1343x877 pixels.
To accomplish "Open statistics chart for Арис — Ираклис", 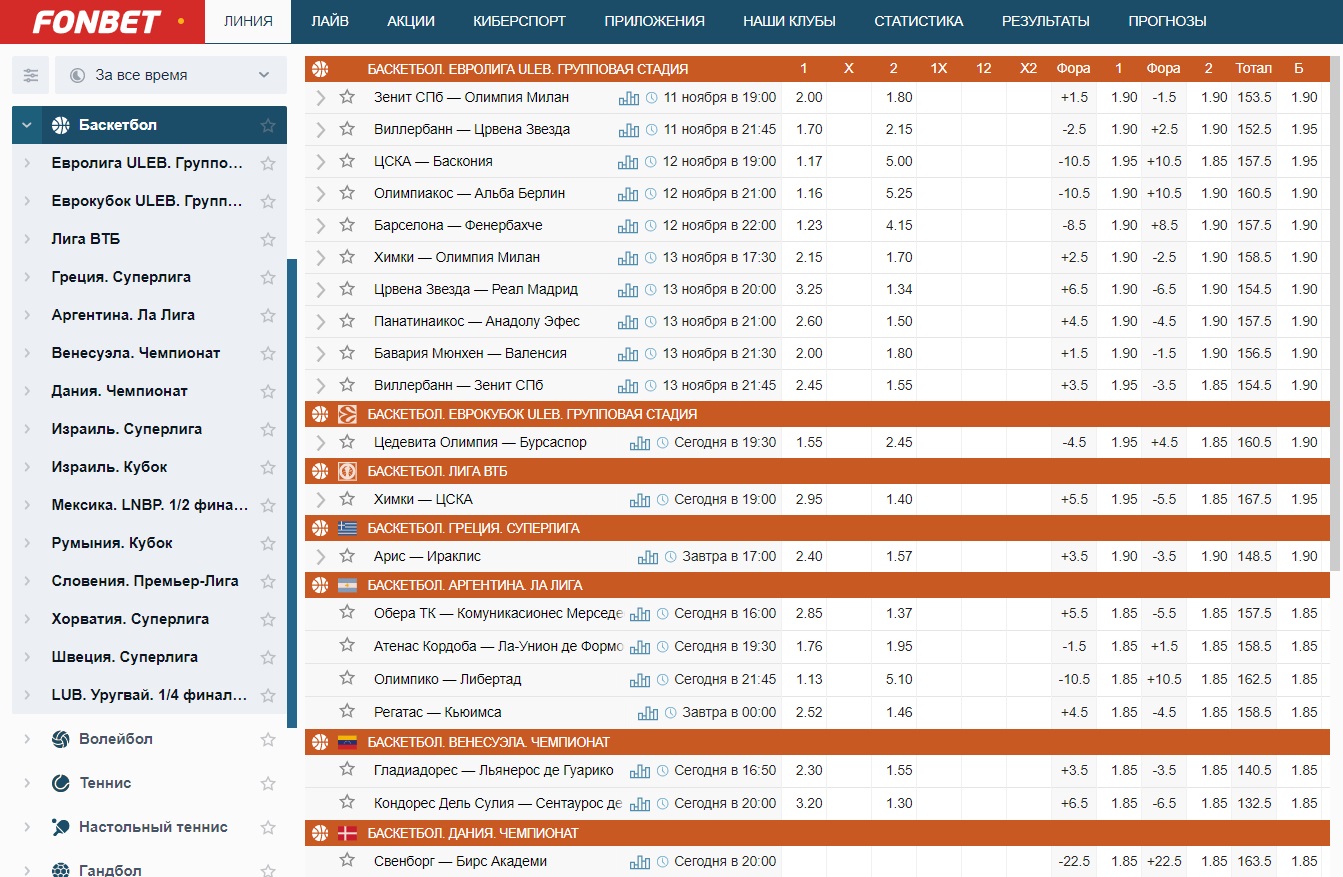I will 648,556.
